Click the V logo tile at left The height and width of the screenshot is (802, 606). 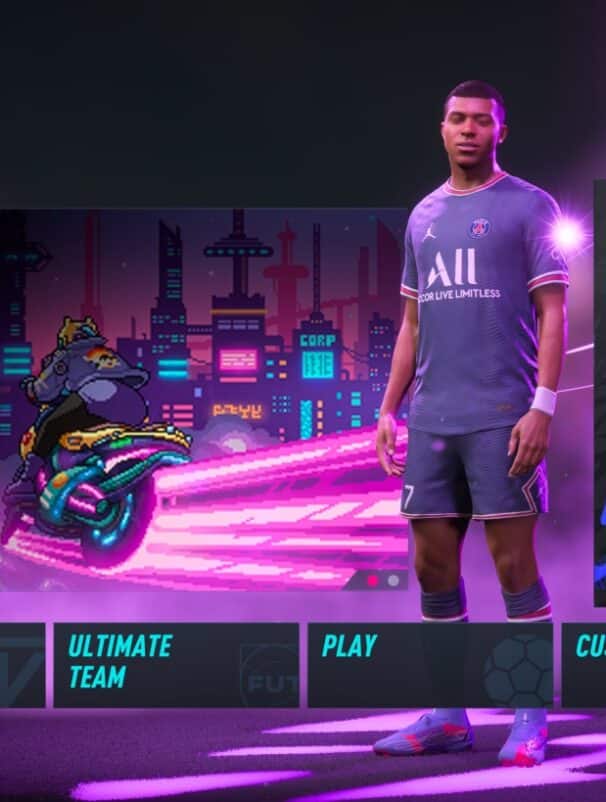tap(22, 665)
